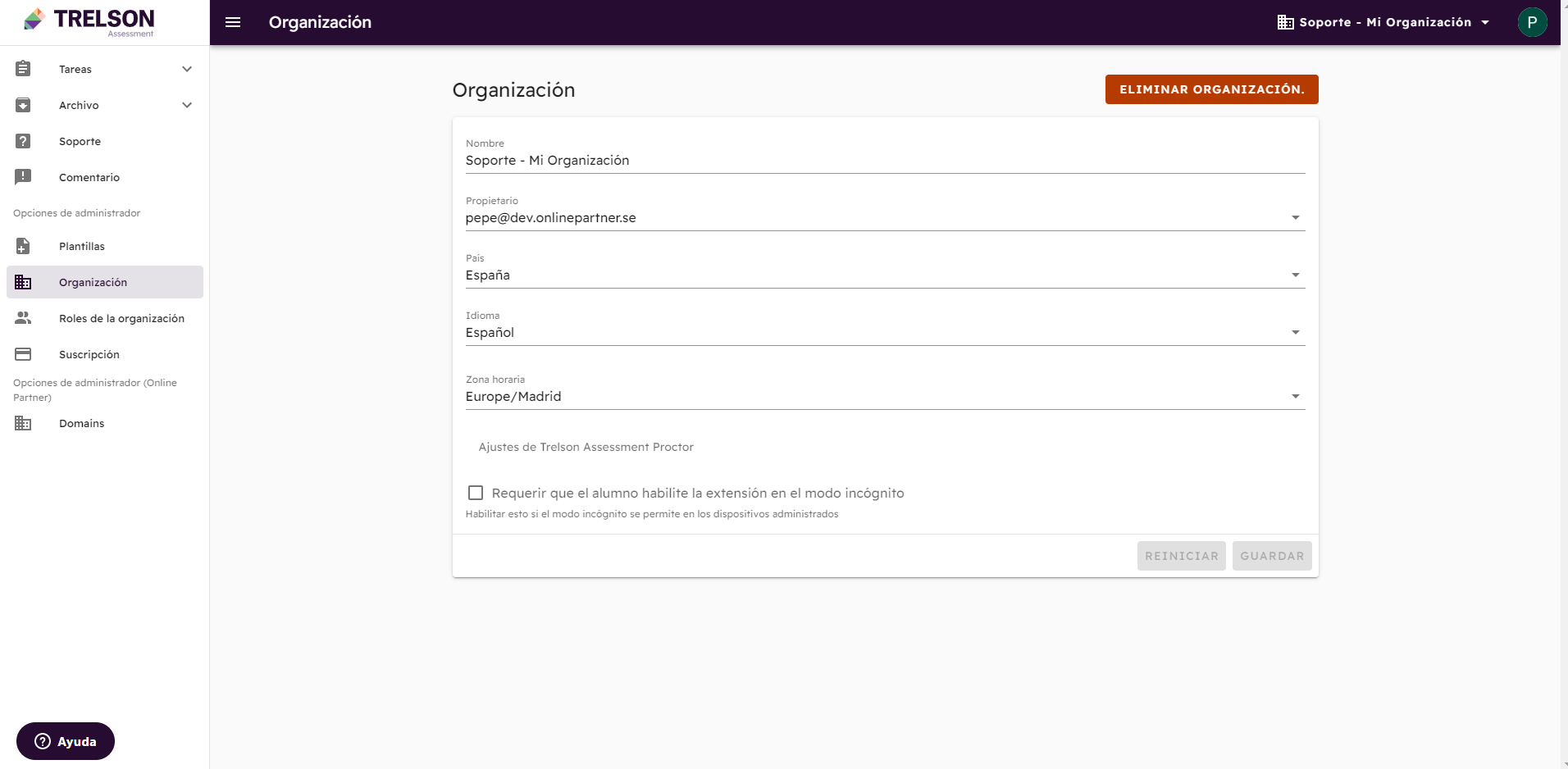Select Organización in the sidebar
The width and height of the screenshot is (1568, 769).
(105, 282)
